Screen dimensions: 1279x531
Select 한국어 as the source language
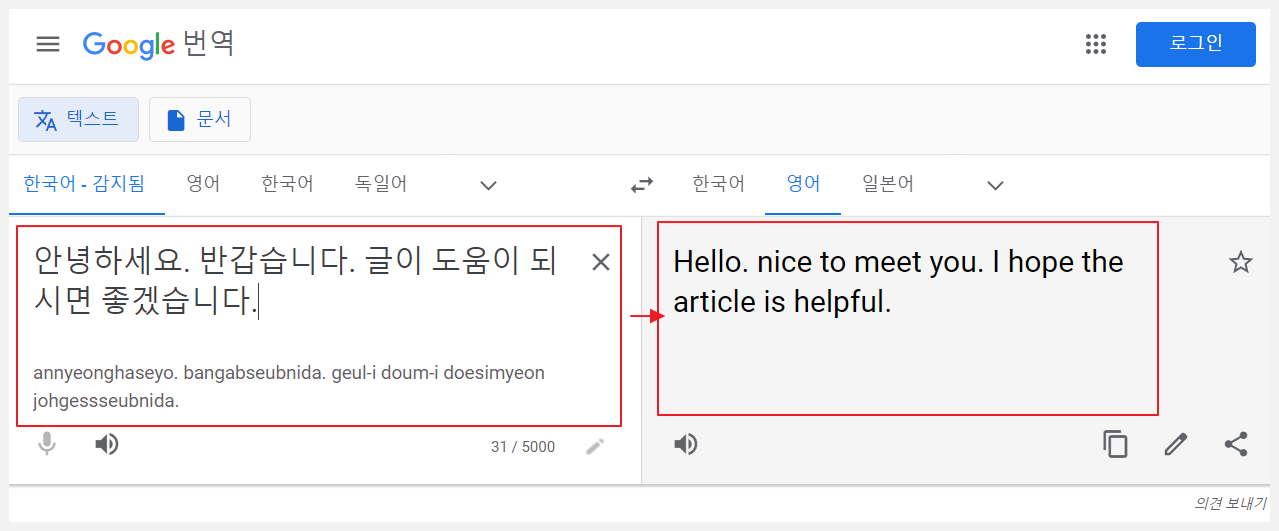click(287, 184)
